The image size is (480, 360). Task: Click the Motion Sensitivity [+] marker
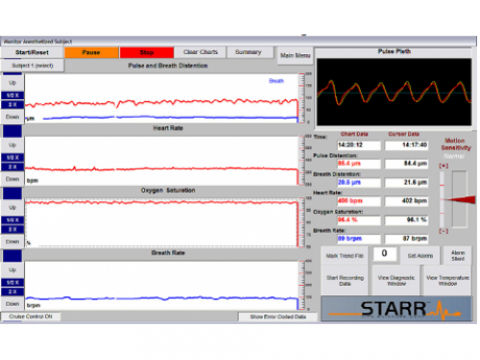pyautogui.click(x=443, y=166)
